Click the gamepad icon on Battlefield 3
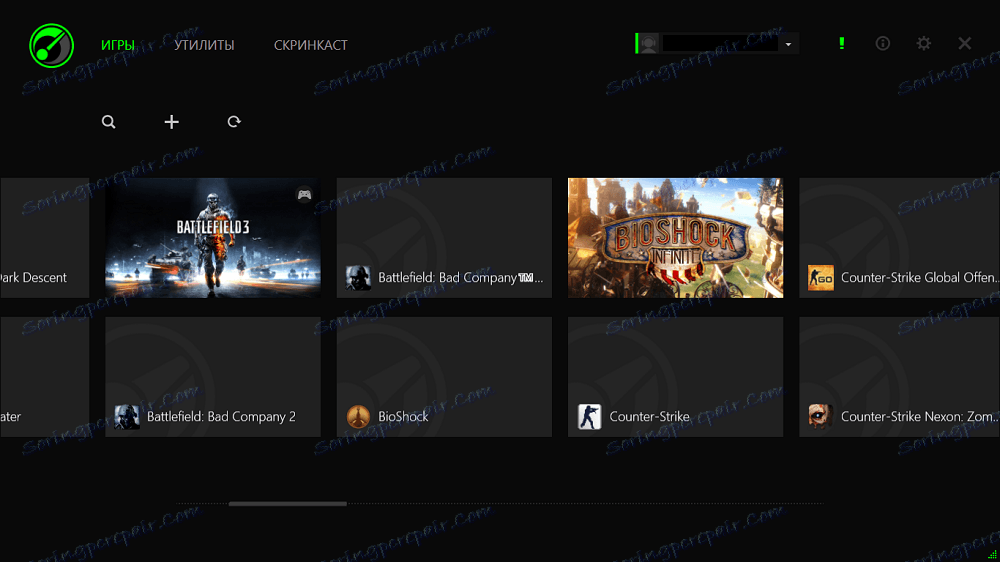The height and width of the screenshot is (562, 1000). [x=304, y=195]
